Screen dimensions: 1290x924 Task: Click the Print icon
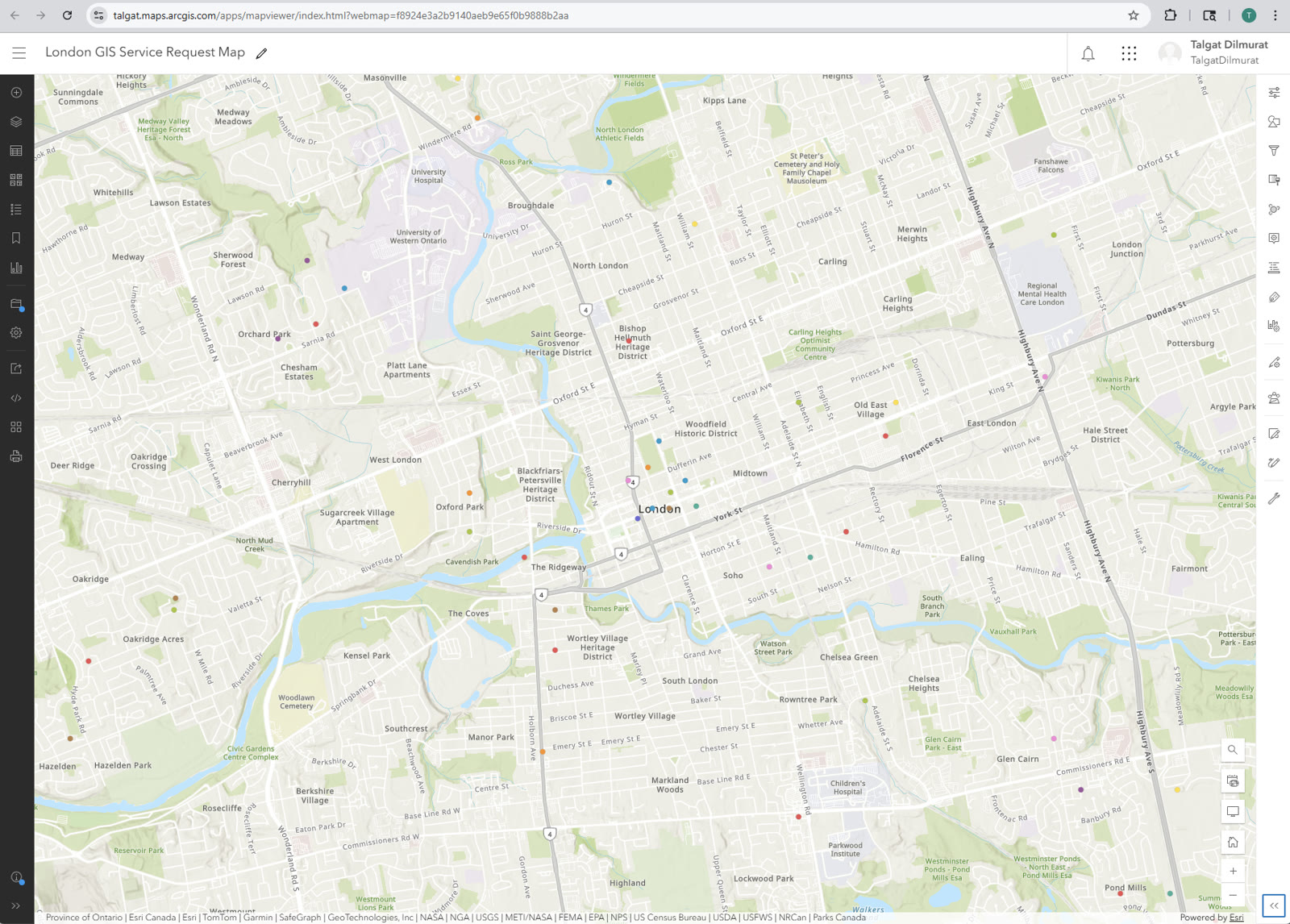point(16,456)
